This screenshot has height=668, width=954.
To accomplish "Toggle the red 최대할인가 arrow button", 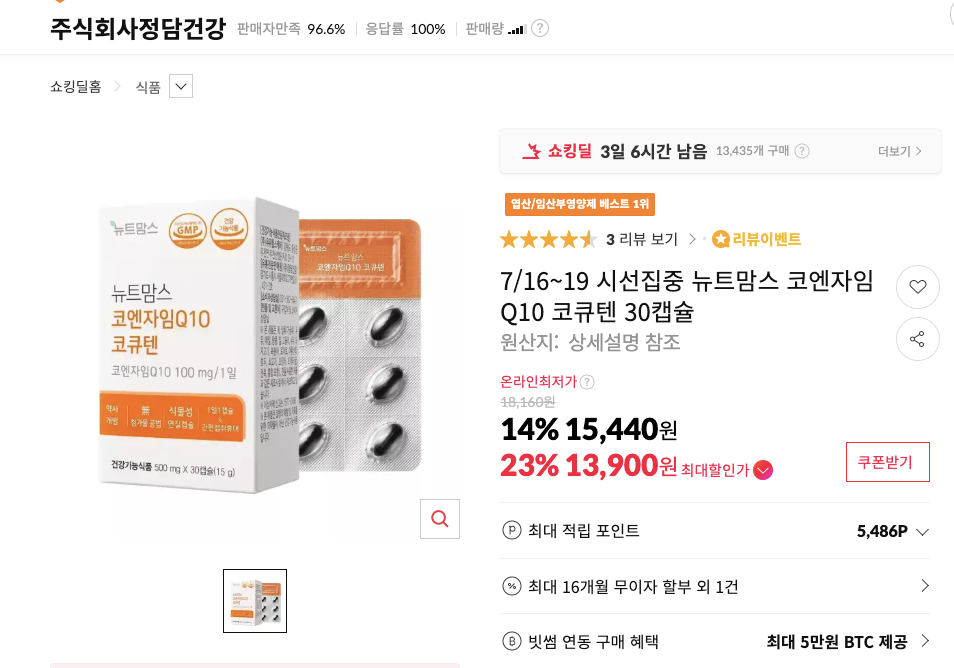I will (763, 470).
